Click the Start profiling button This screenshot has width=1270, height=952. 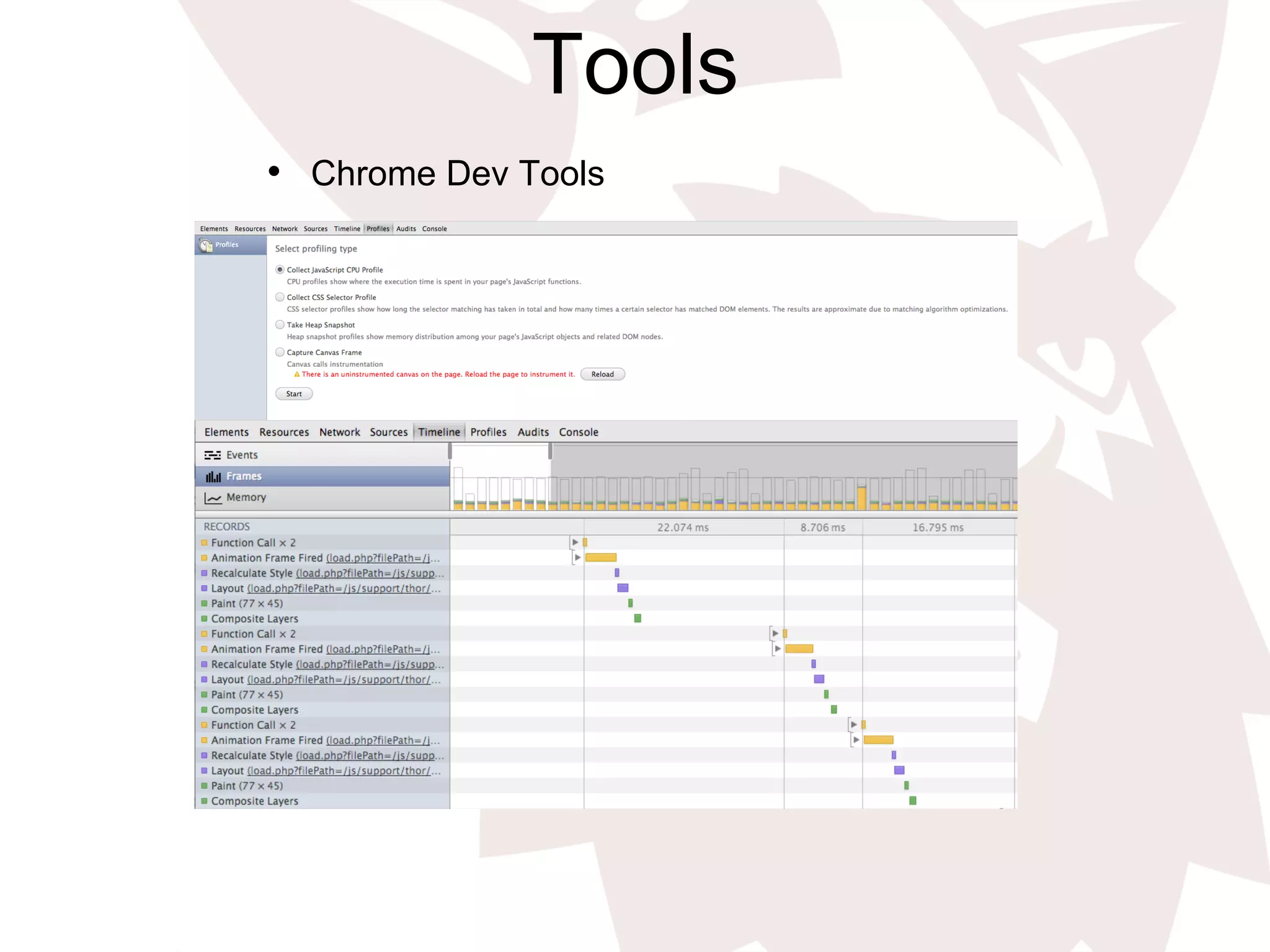click(294, 394)
